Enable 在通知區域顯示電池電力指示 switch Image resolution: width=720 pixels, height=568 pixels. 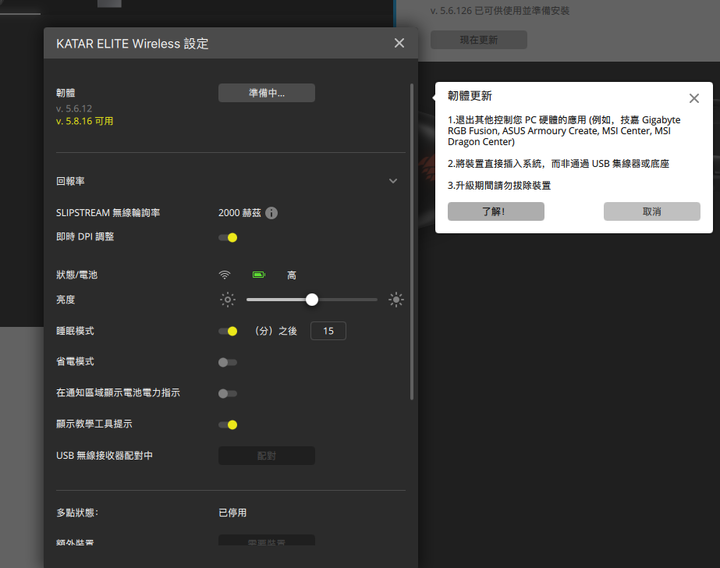click(x=228, y=394)
